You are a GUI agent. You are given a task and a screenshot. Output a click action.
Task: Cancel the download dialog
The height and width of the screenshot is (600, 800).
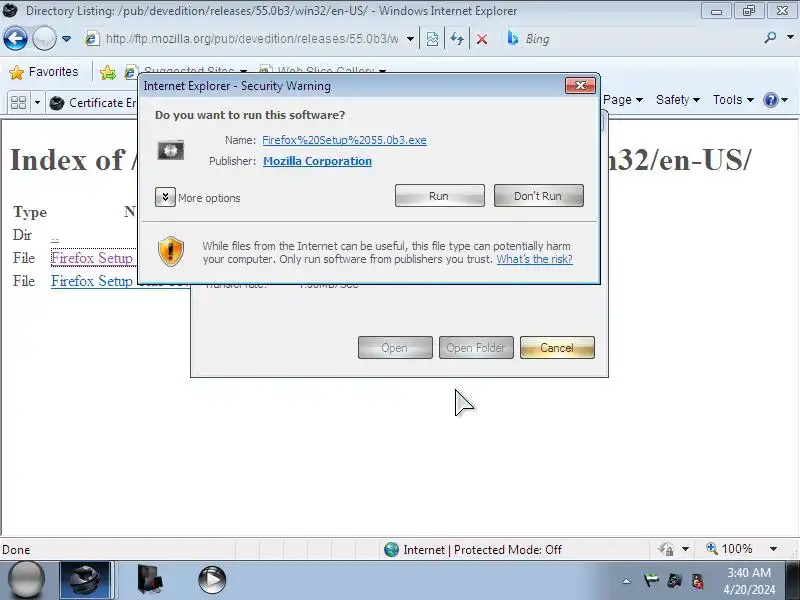point(557,347)
